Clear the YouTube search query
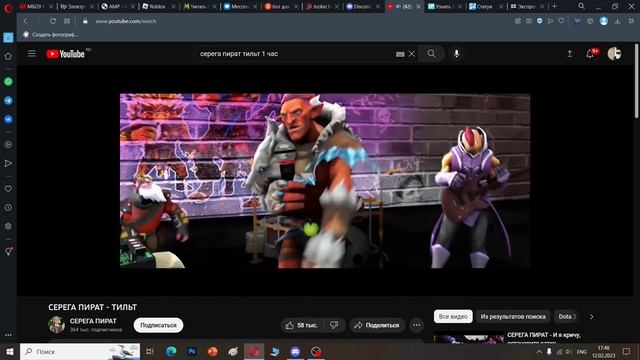This screenshot has width=640, height=360. tap(411, 53)
